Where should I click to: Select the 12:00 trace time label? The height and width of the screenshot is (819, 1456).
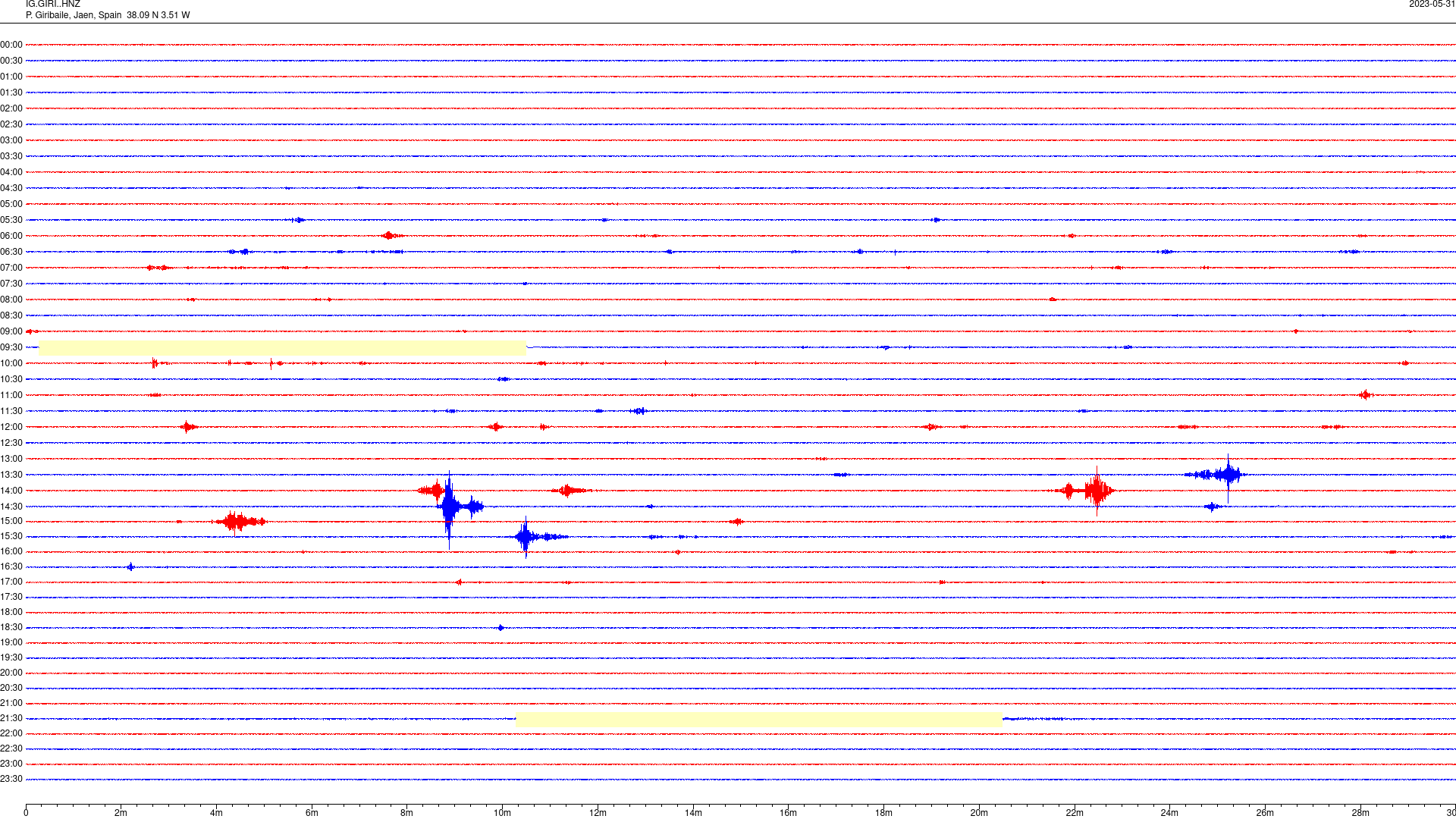[x=11, y=427]
